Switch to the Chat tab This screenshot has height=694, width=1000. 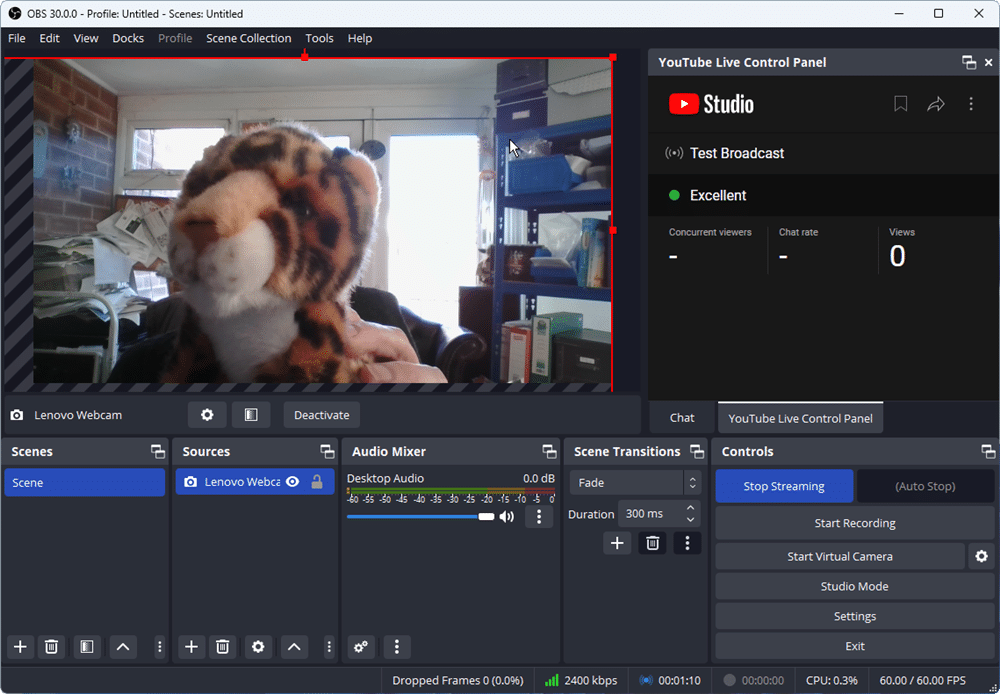(682, 418)
